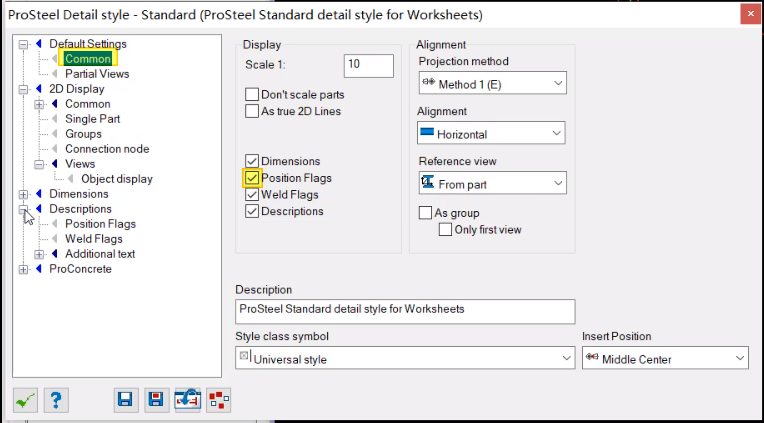Collapse the 2D Display tree node
Image resolution: width=764 pixels, height=423 pixels.
click(23, 89)
